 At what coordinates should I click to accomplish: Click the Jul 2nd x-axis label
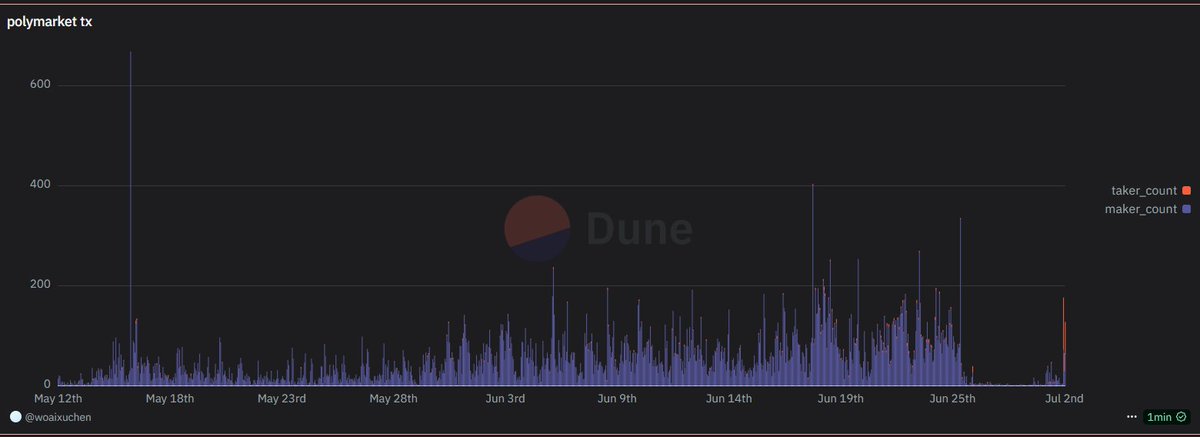(1064, 398)
